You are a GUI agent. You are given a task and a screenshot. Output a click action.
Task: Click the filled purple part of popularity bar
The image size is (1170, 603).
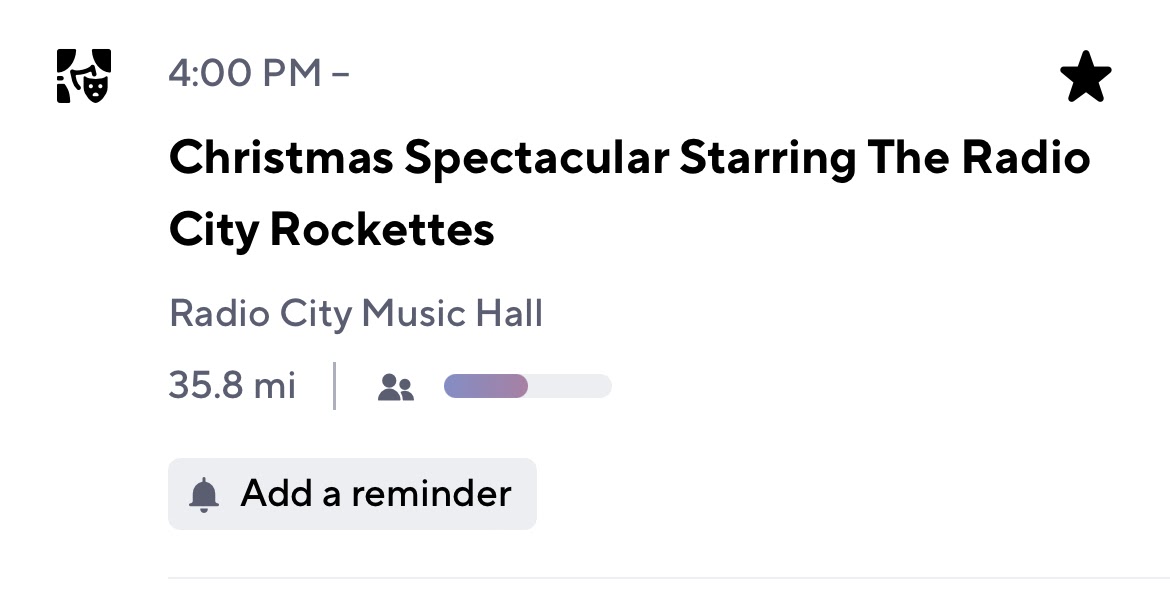click(486, 386)
